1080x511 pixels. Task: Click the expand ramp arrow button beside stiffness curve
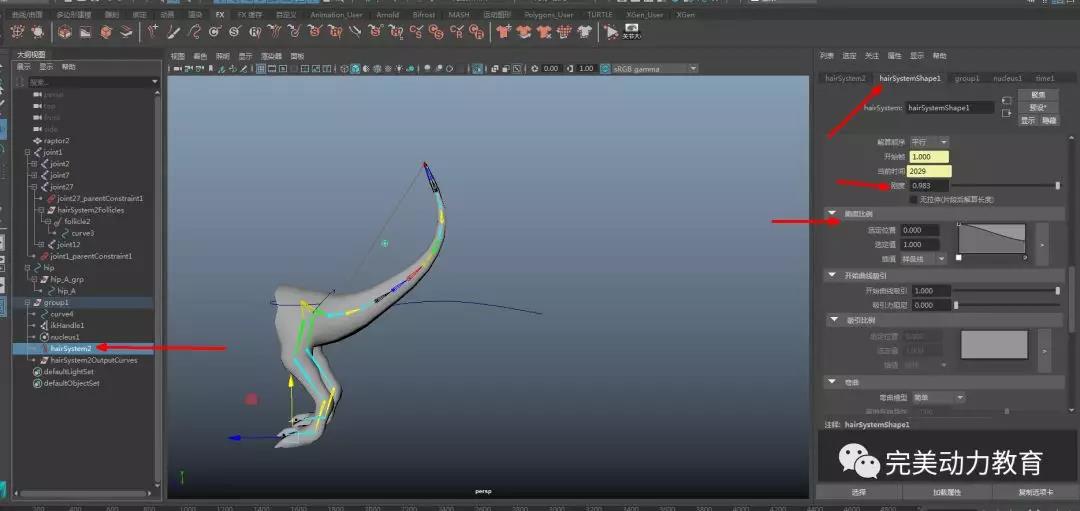(x=1041, y=244)
